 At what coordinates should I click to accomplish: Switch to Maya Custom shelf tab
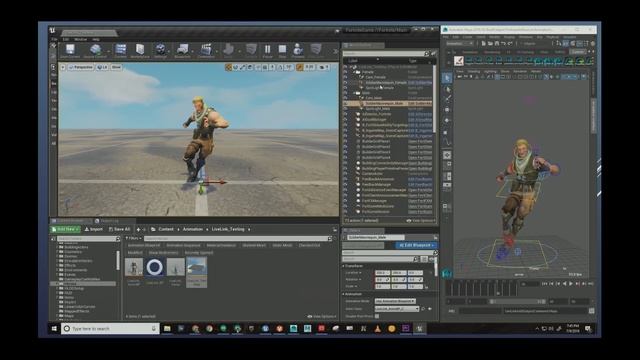pyautogui.click(x=578, y=52)
